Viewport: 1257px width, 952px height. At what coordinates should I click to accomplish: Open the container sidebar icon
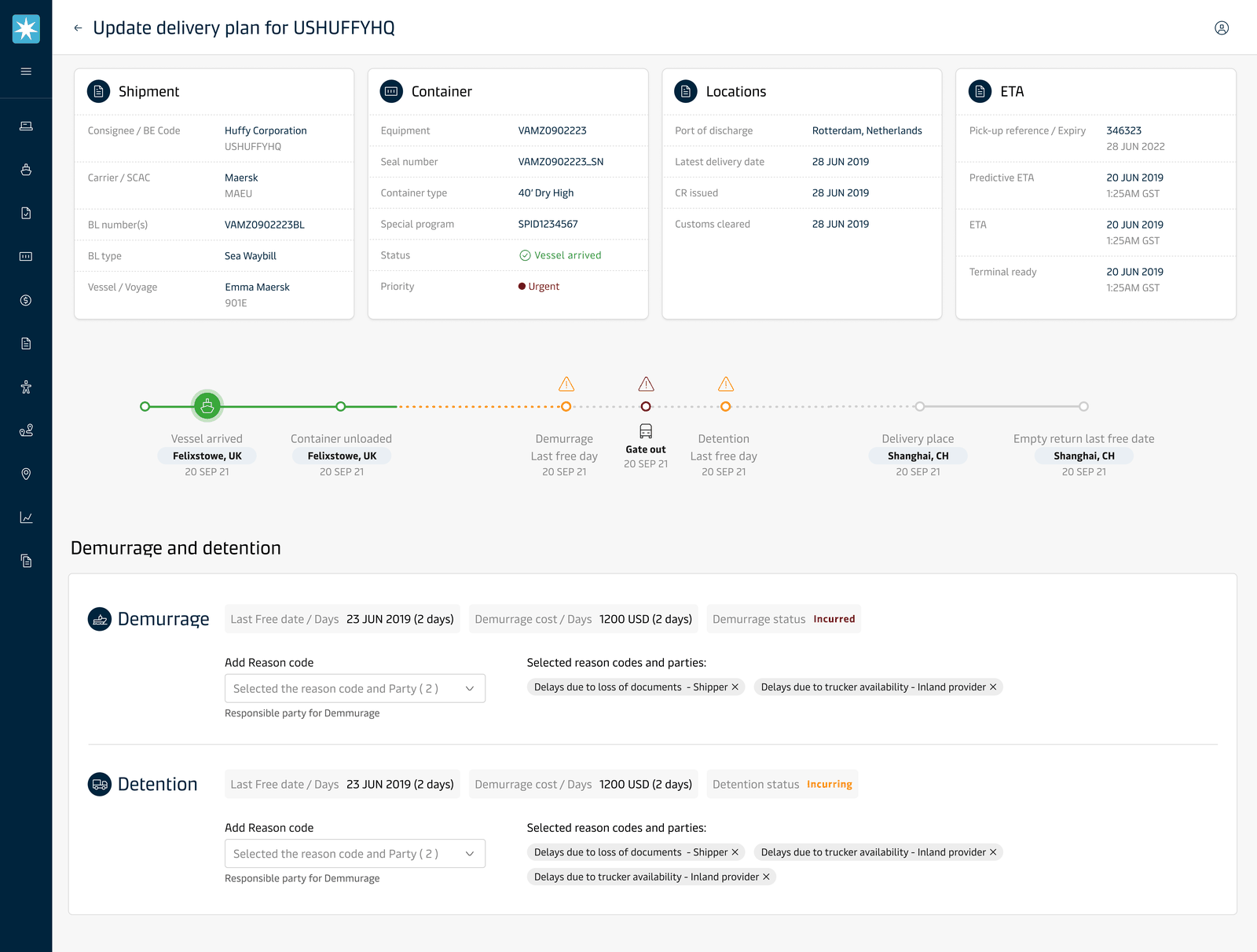[26, 256]
